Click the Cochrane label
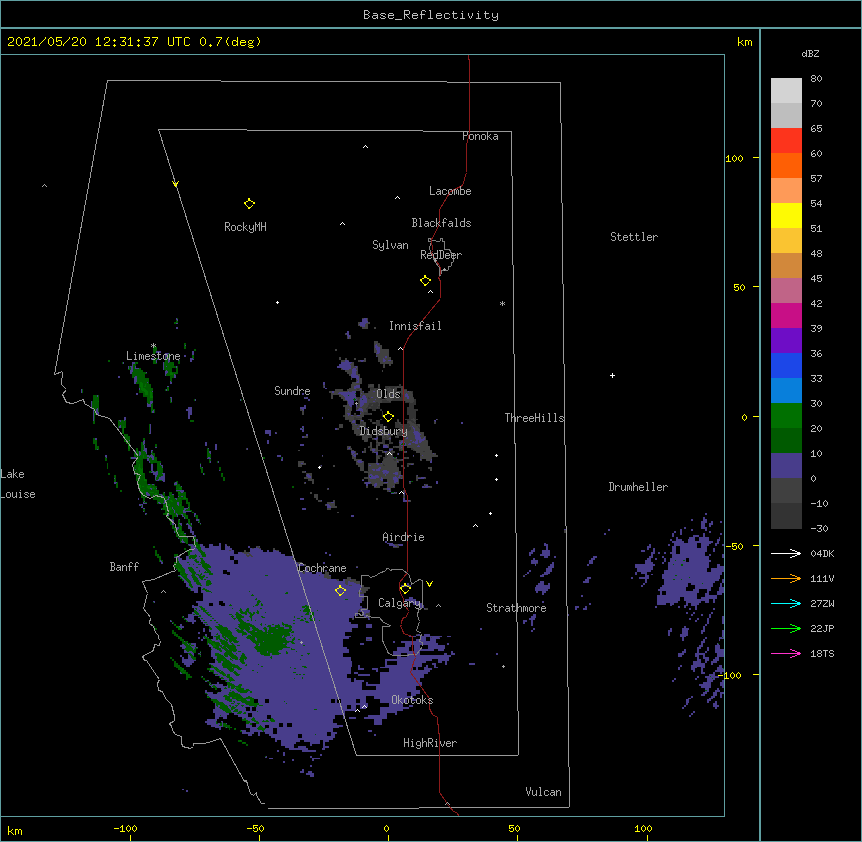 pos(322,568)
